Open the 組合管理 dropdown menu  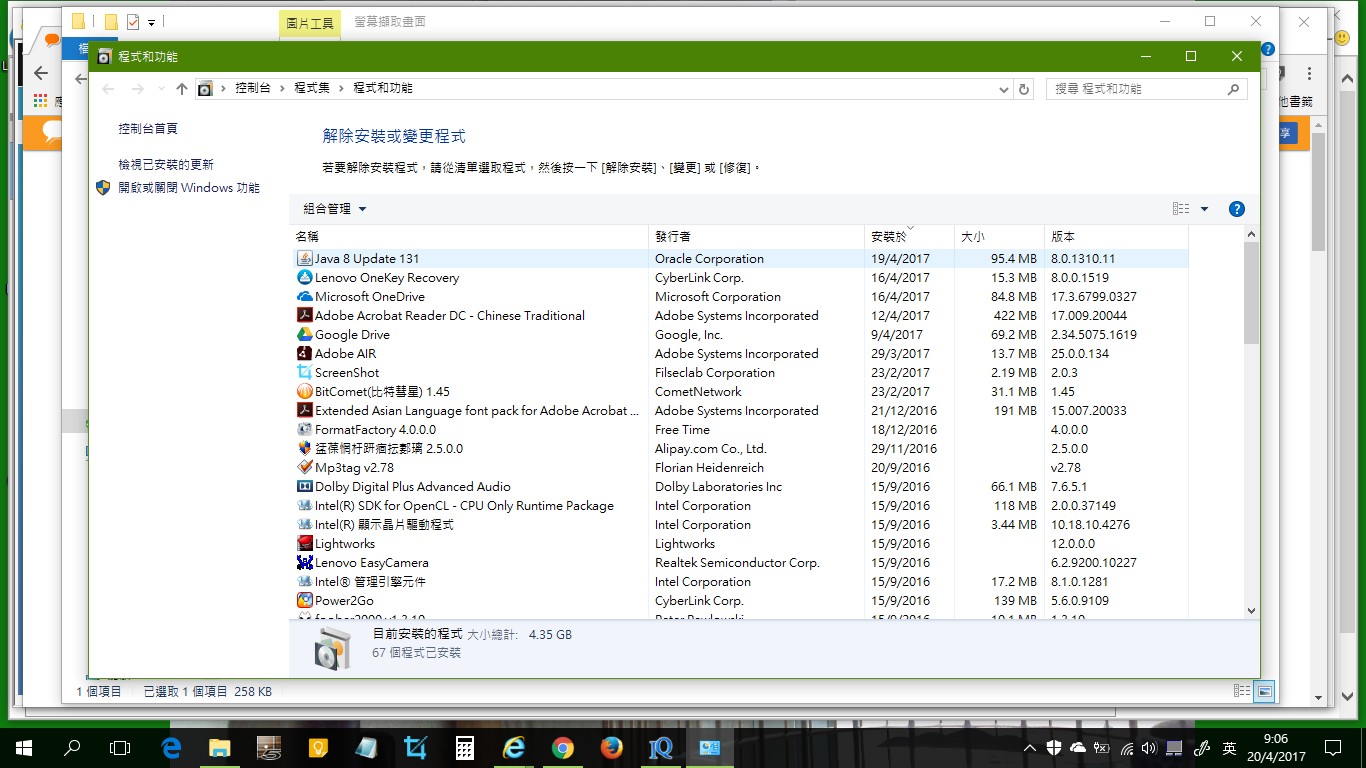click(x=335, y=209)
